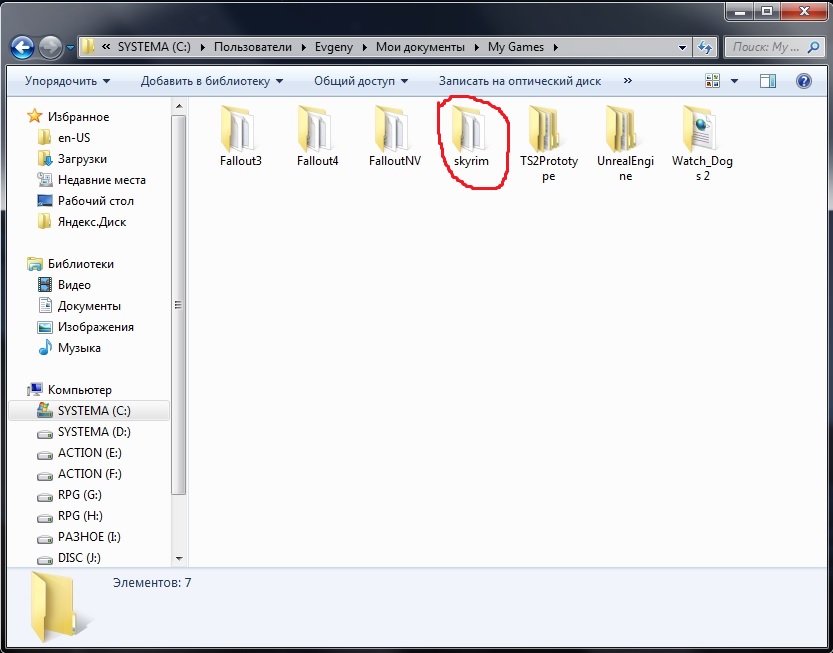
Task: Select the Watch_Dogs 2 folder icon
Action: [x=700, y=128]
